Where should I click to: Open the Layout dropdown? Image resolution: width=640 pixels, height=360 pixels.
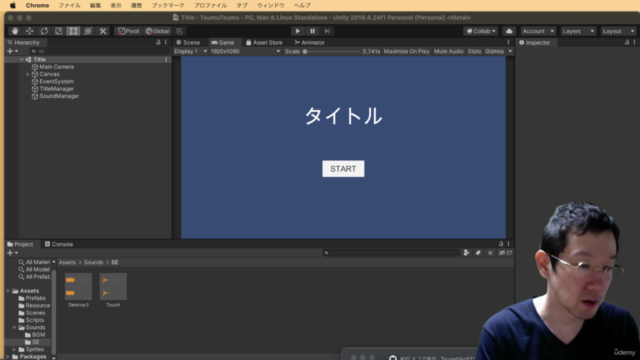618,31
